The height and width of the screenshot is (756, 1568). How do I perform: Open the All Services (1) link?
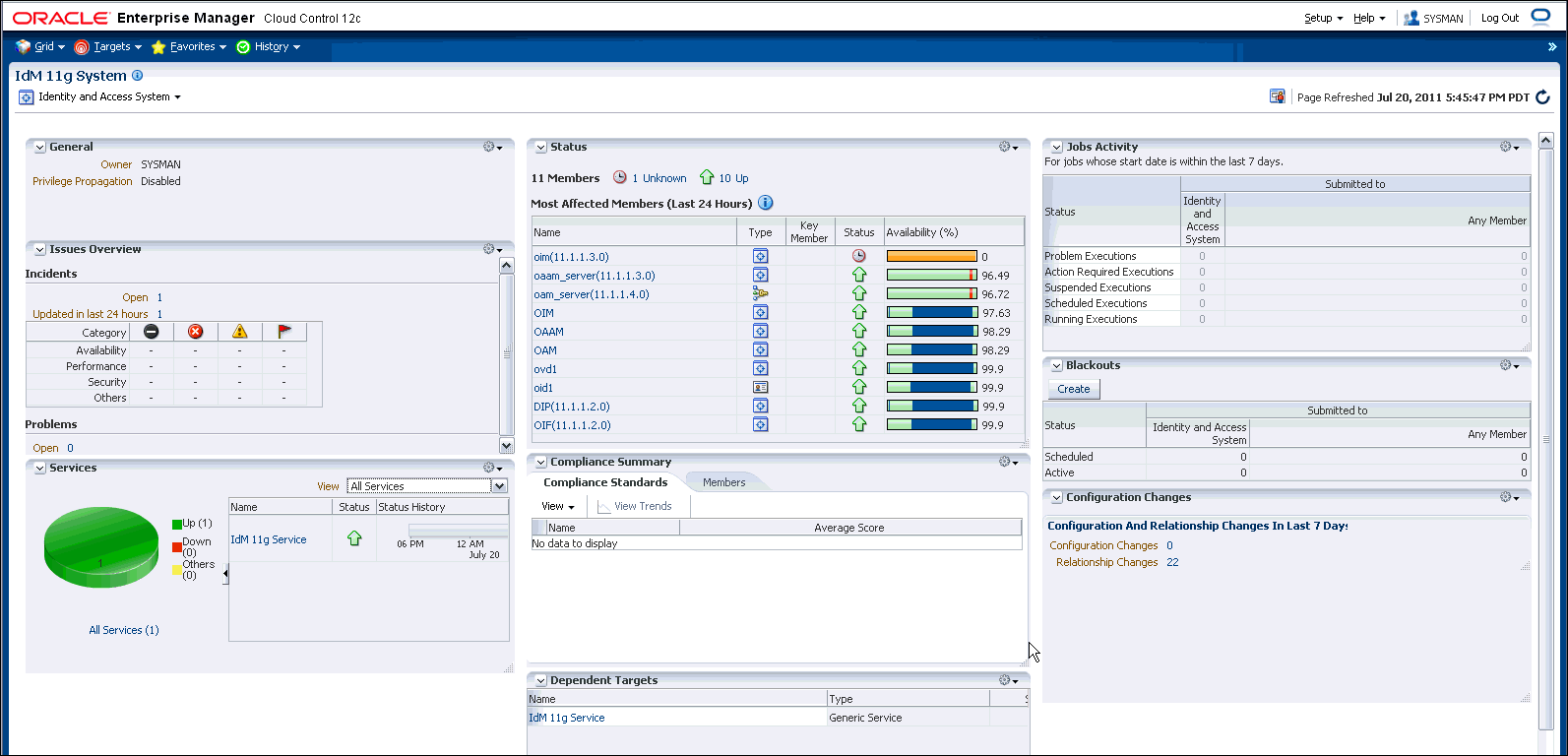124,630
